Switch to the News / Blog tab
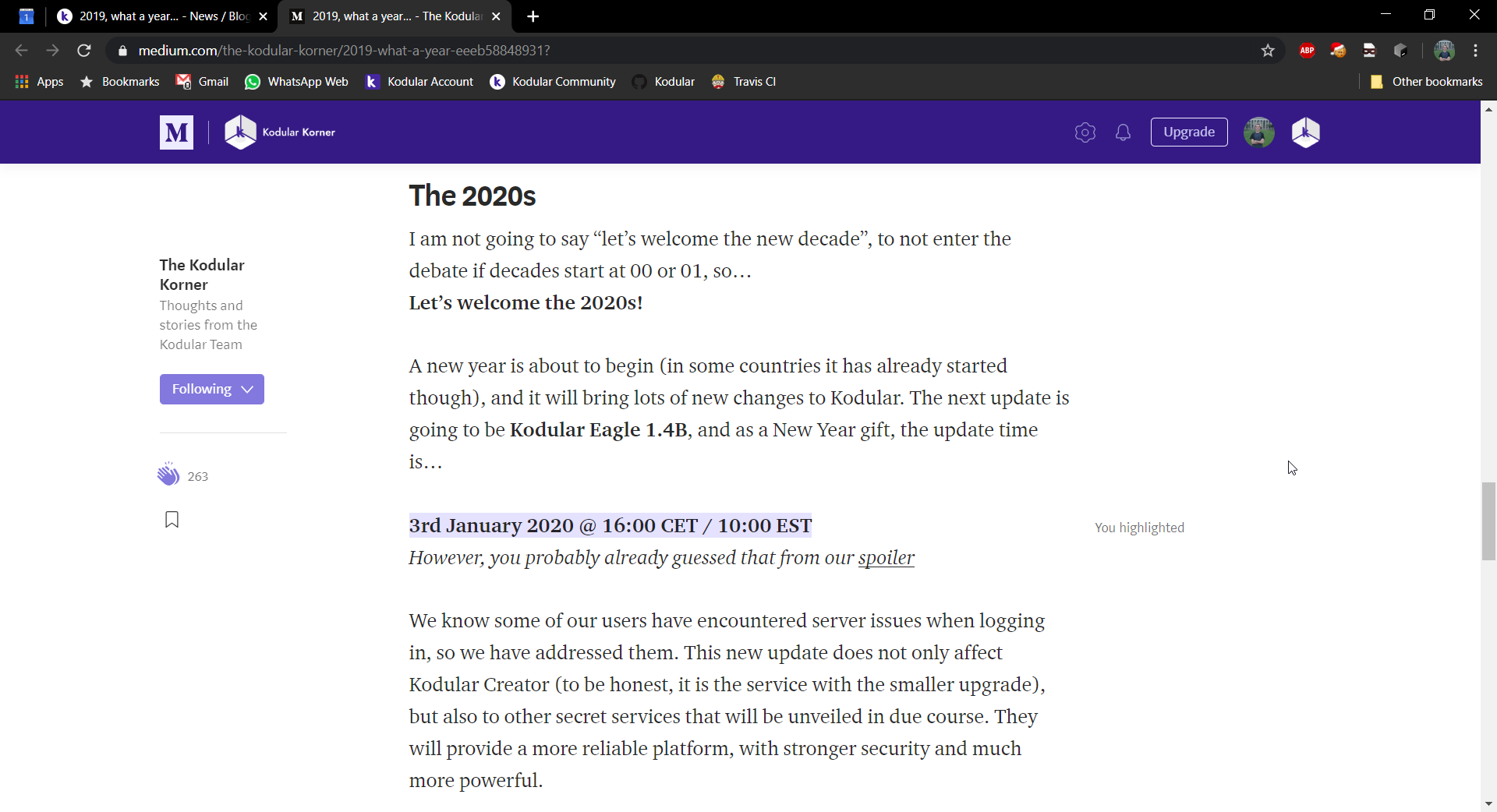1497x812 pixels. click(x=163, y=16)
